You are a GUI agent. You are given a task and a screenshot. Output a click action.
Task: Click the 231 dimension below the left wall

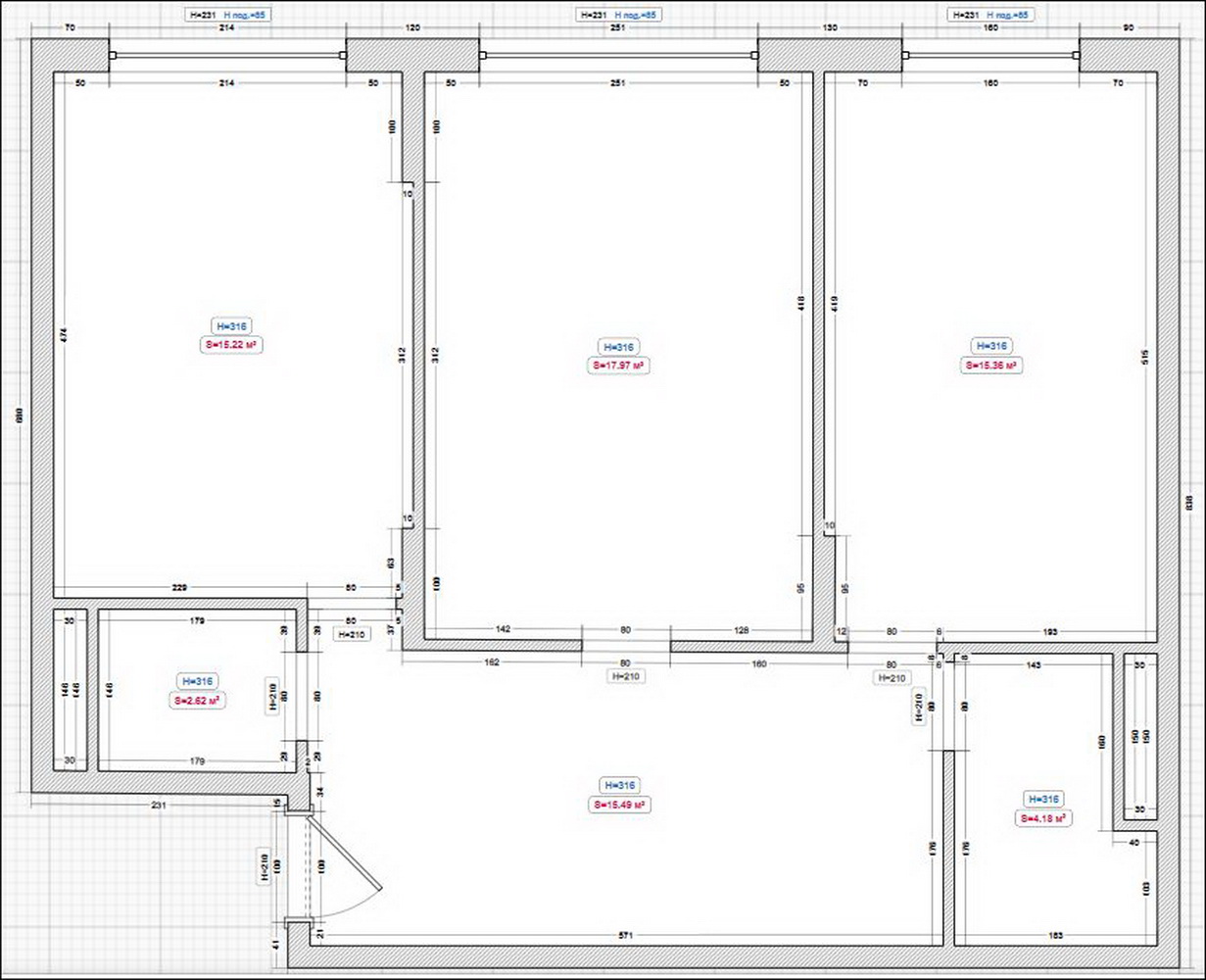(159, 805)
